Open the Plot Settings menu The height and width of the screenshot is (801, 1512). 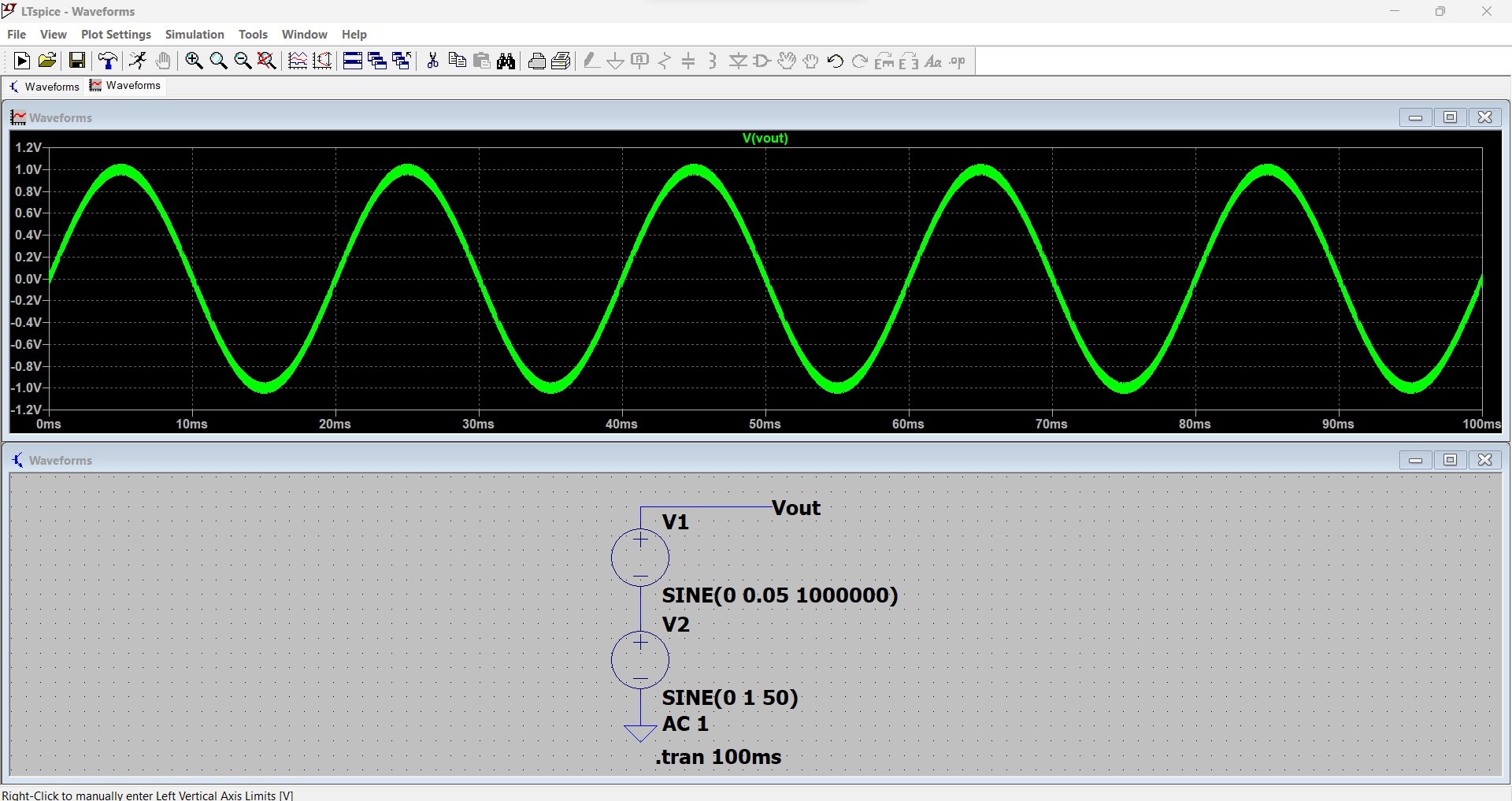pyautogui.click(x=116, y=35)
